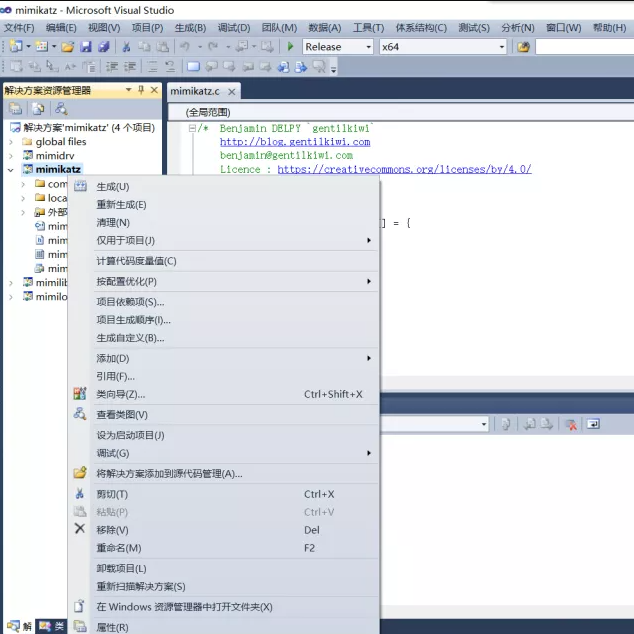Expand the global files tree node
The height and width of the screenshot is (634, 634).
[11, 142]
